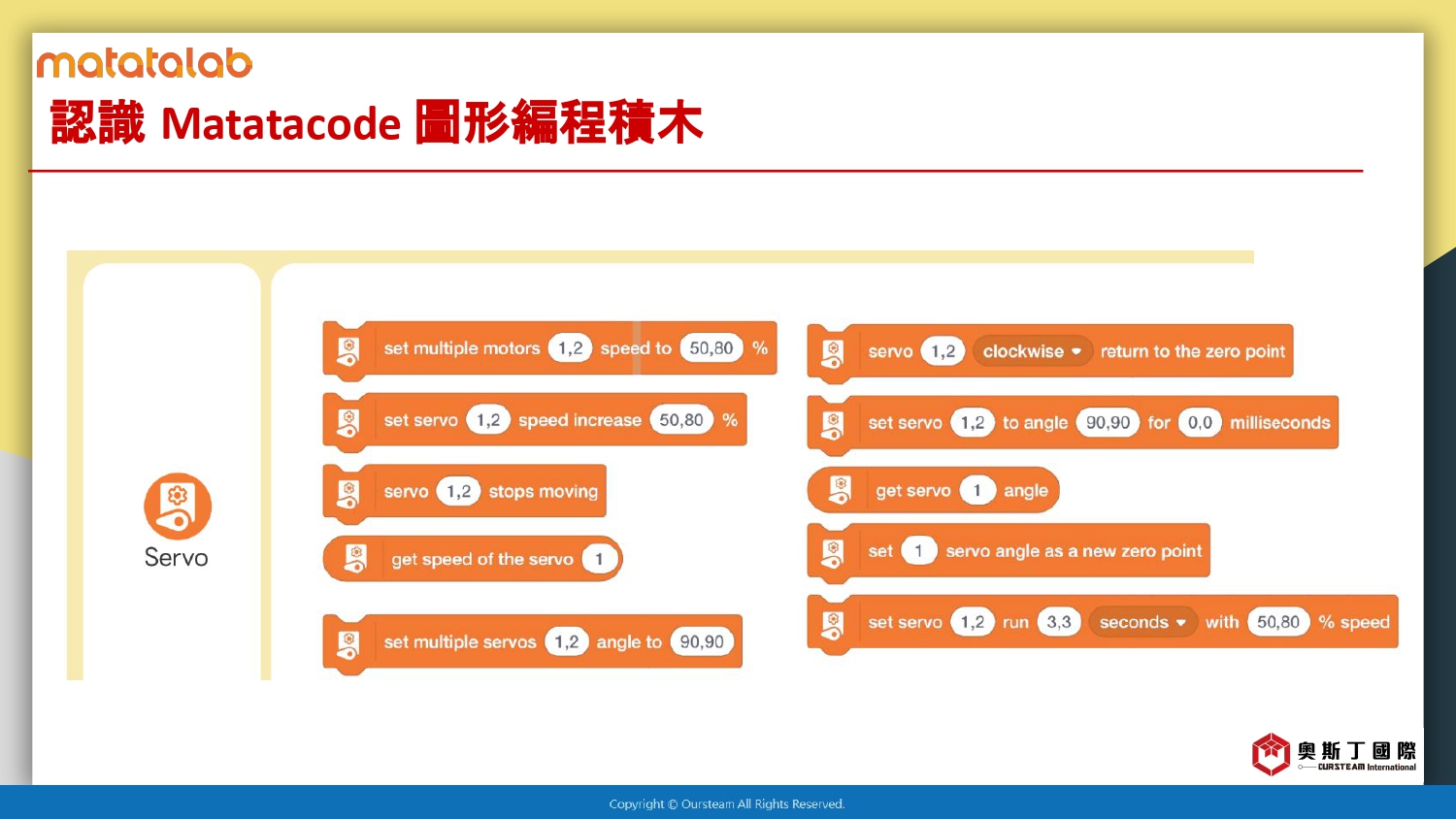The height and width of the screenshot is (819, 1456).
Task: Click servo icon on 'get speed of the servo' block
Action: tap(355, 559)
